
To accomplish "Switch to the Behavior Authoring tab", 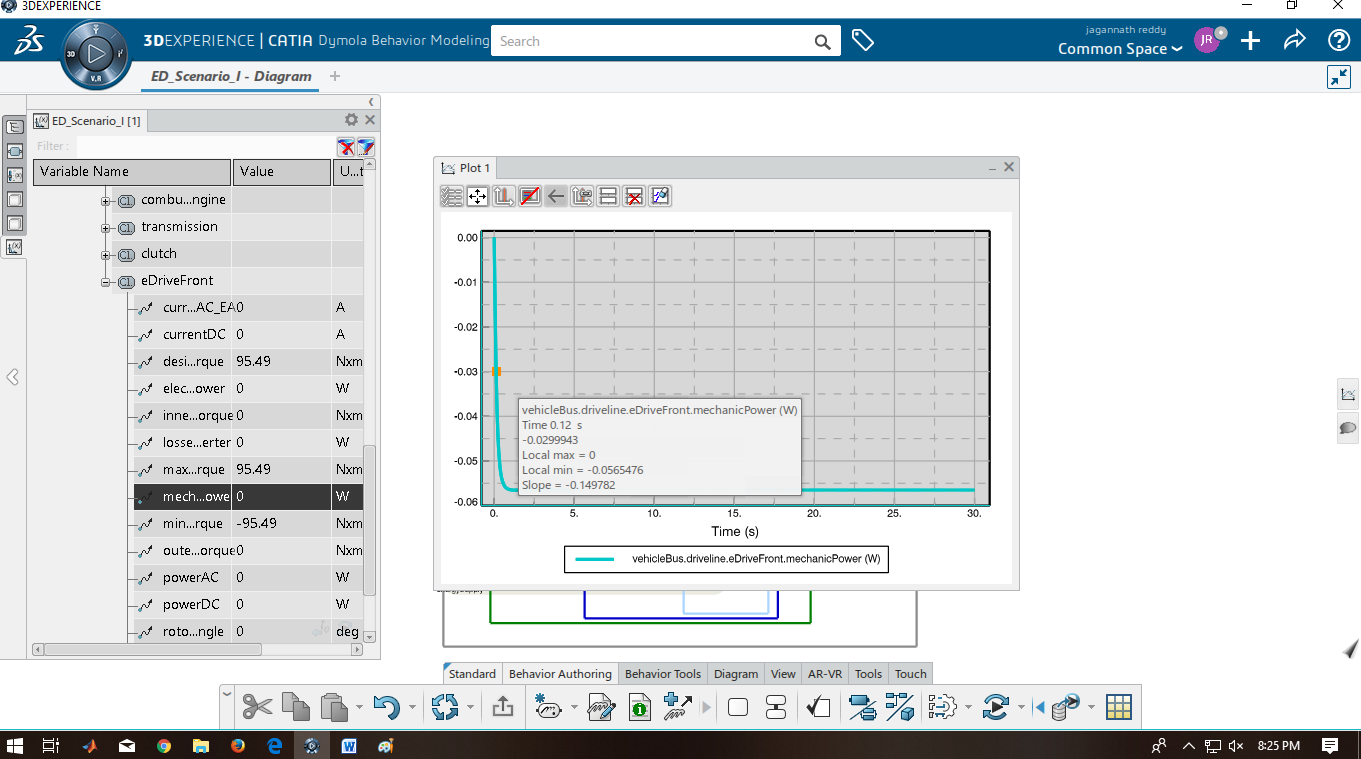I will pos(560,674).
